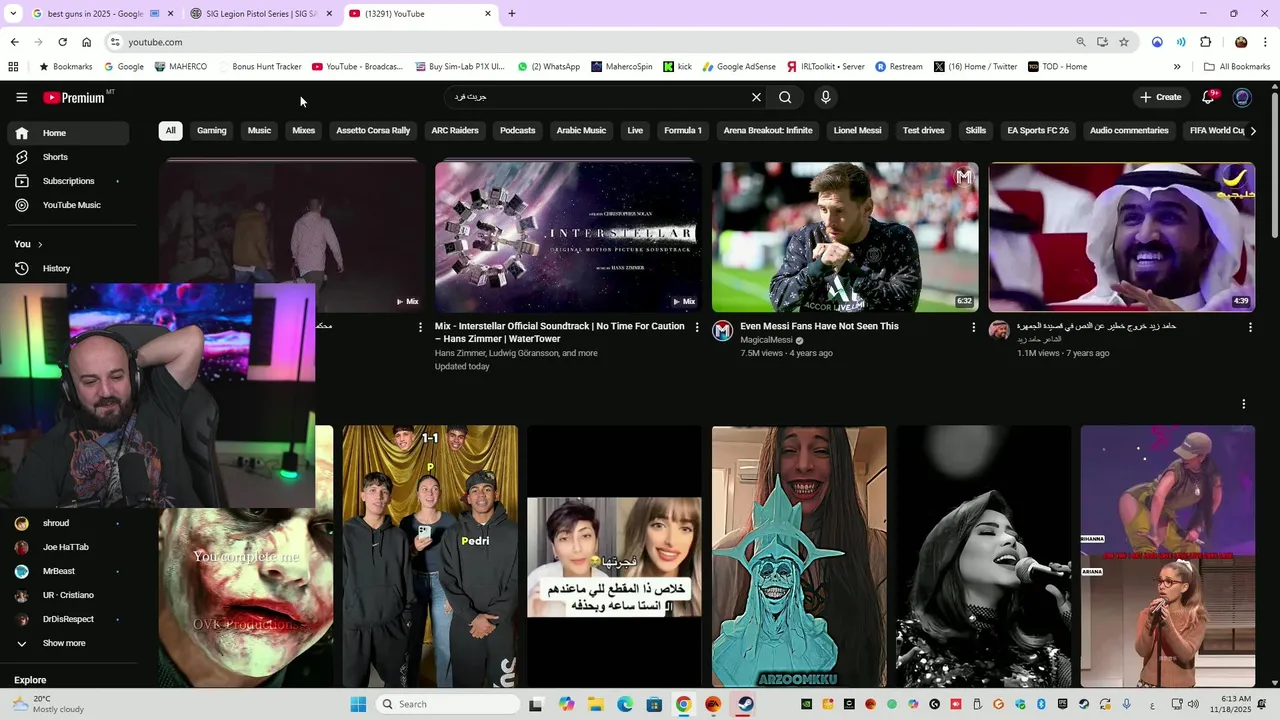The image size is (1280, 720).
Task: Expand the You section
Action: click(x=28, y=244)
